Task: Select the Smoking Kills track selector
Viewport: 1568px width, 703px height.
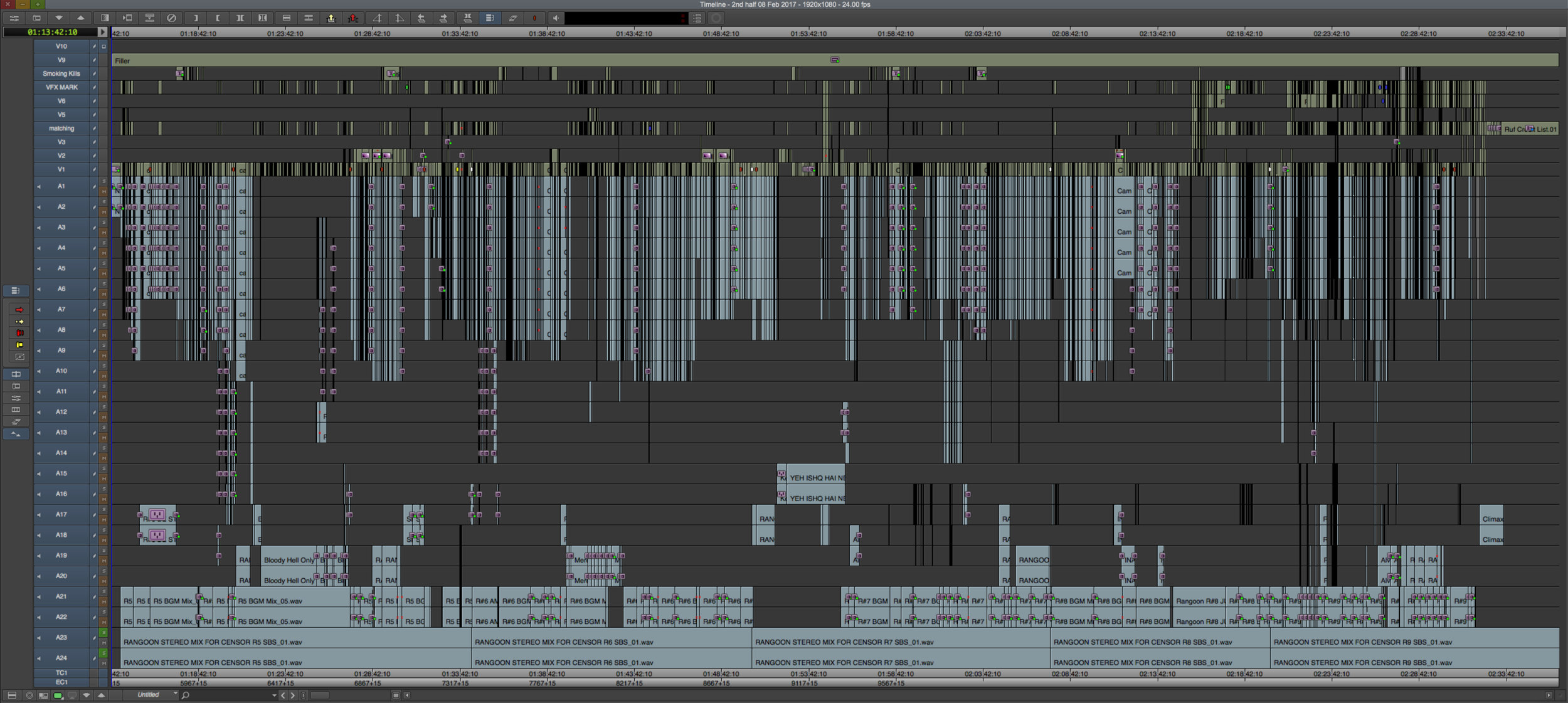Action: point(61,73)
